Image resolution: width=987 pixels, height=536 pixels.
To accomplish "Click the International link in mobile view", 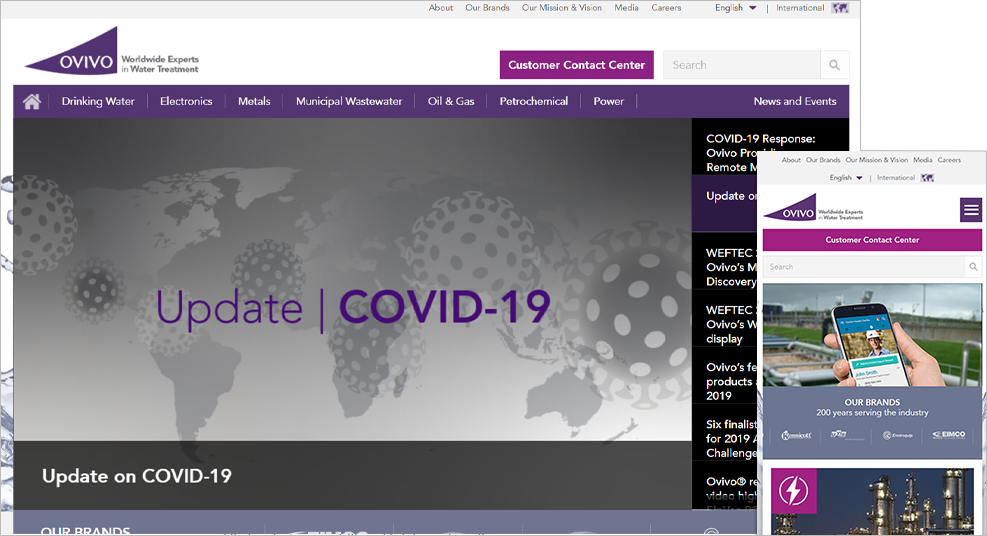I will tap(896, 178).
